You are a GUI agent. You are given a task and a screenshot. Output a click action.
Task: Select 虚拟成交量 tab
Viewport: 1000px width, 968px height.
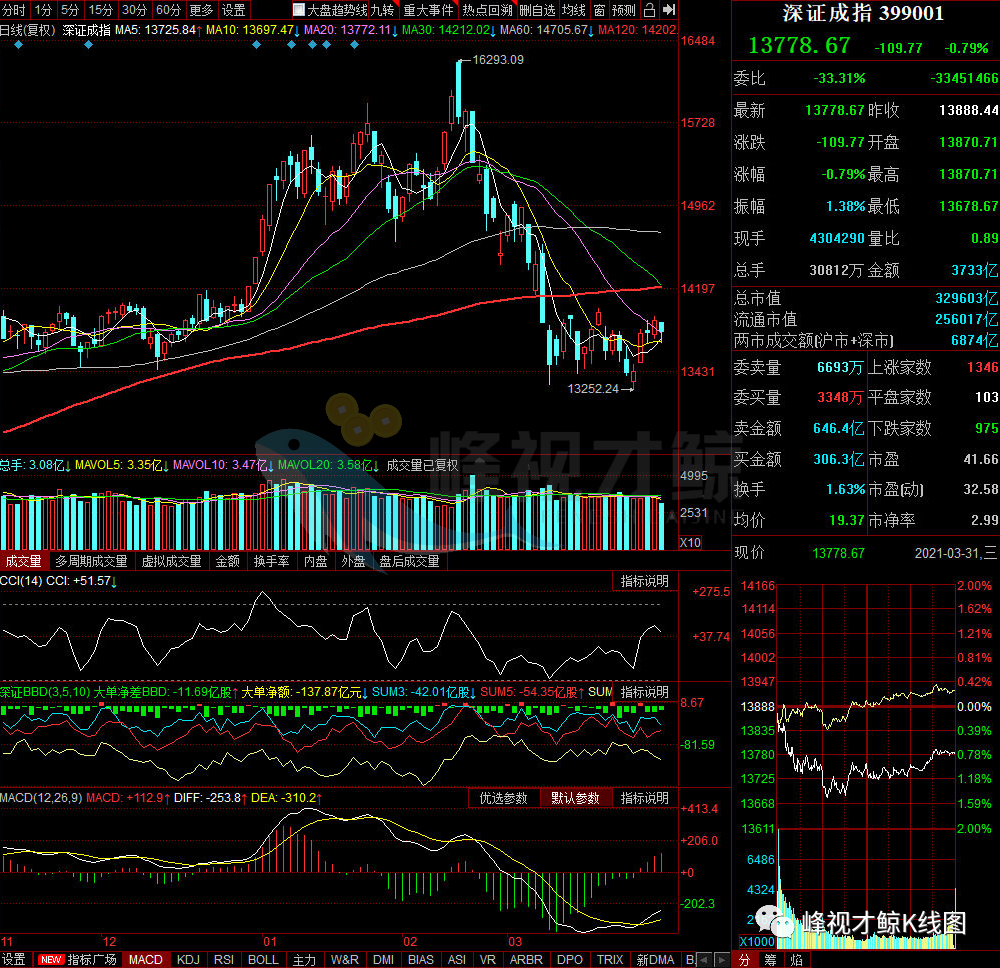(x=171, y=561)
